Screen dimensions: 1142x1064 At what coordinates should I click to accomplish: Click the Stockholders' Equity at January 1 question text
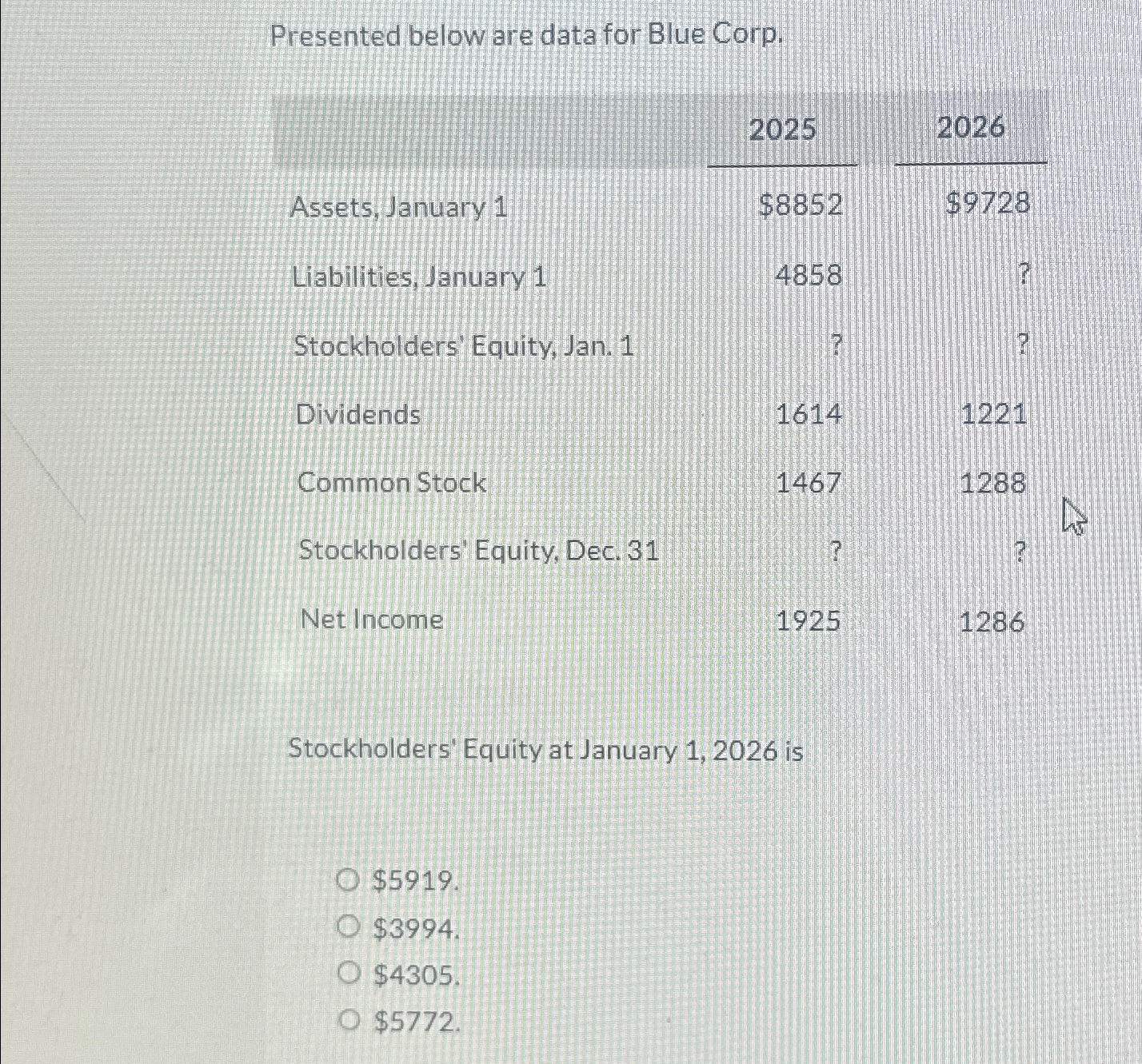(546, 751)
